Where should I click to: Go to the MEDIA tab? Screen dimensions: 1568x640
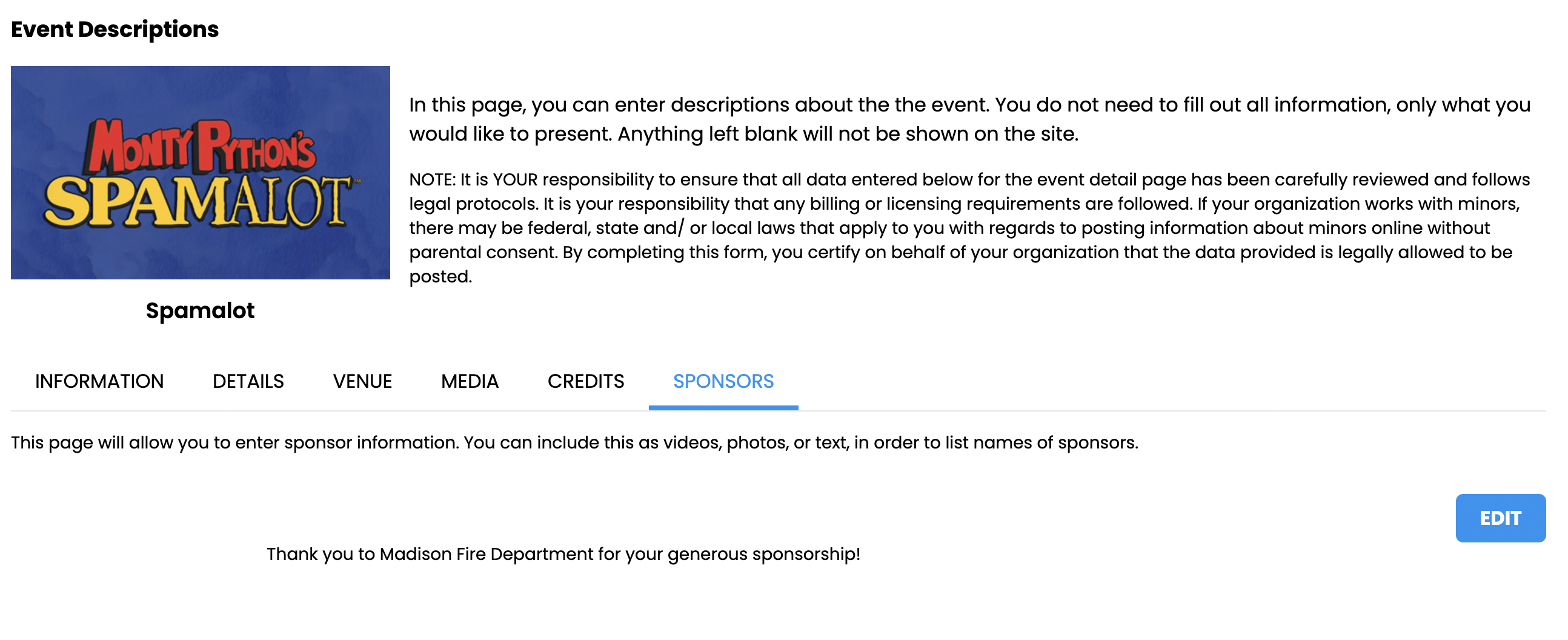470,381
